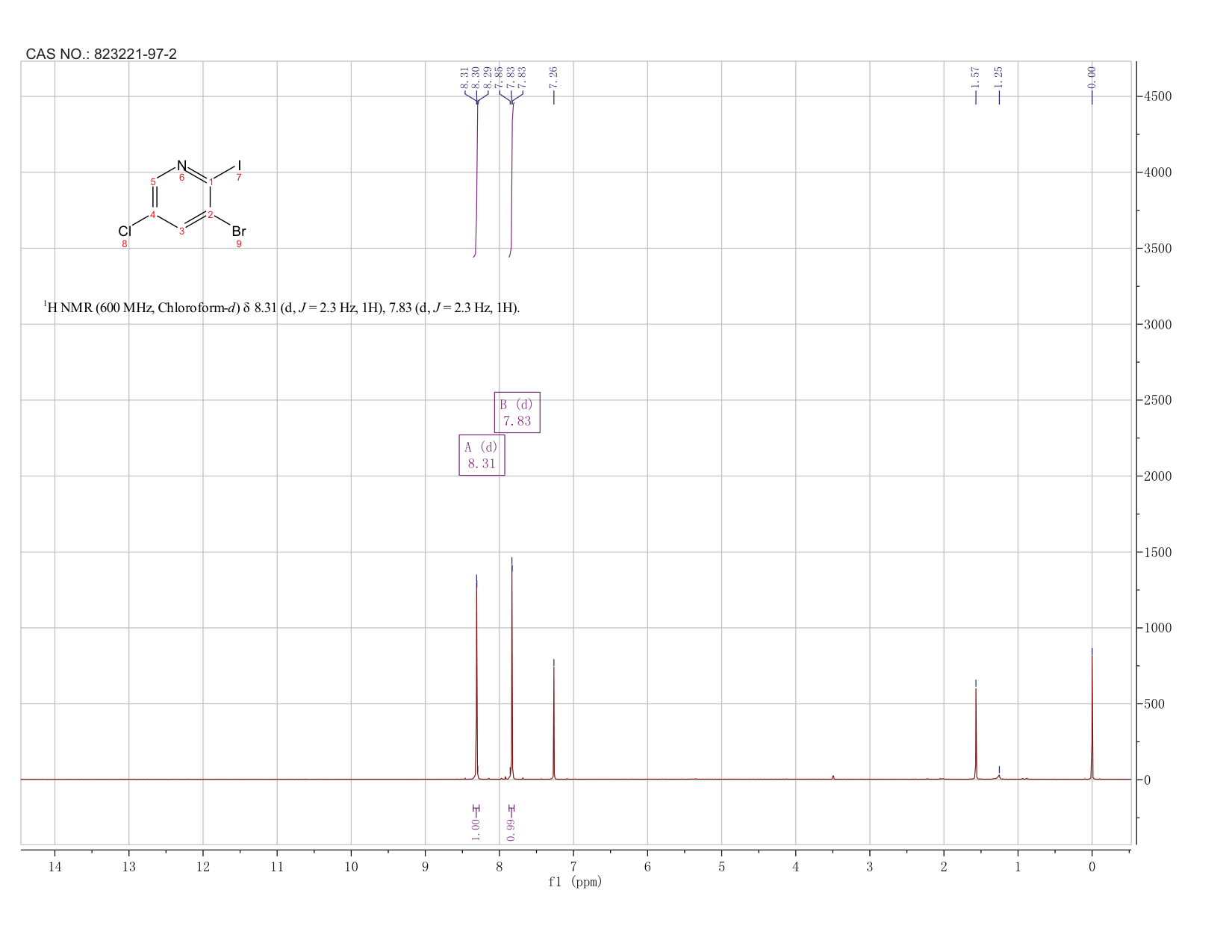Image resolution: width=1232 pixels, height=952 pixels.
Task: Click the 1500 intensity axis label
Action: [1157, 553]
